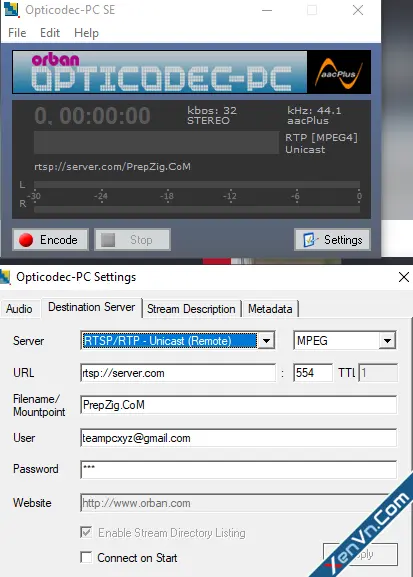This screenshot has width=413, height=577.
Task: Click the kHz: 44.1 aacPlus readout
Action: pos(314,116)
